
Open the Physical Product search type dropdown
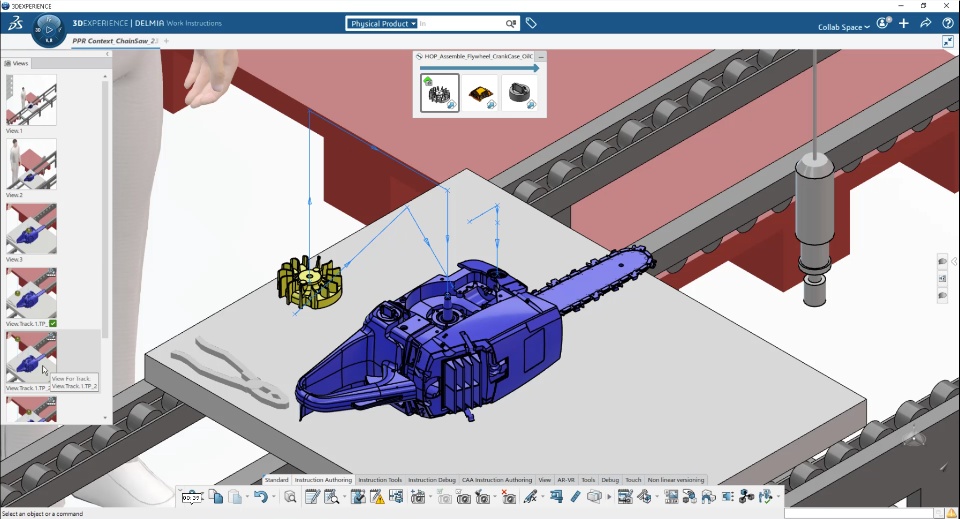pyautogui.click(x=382, y=23)
